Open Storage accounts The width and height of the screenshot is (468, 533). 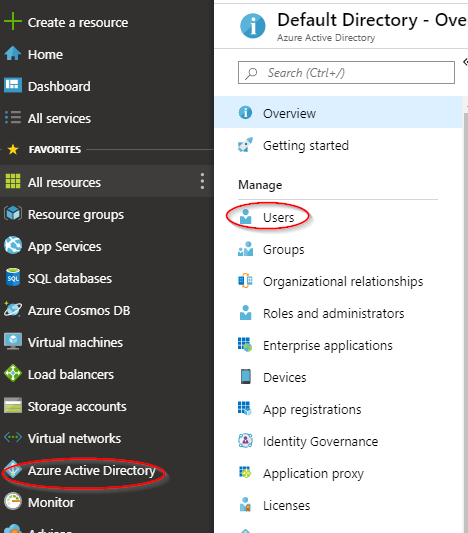(77, 407)
